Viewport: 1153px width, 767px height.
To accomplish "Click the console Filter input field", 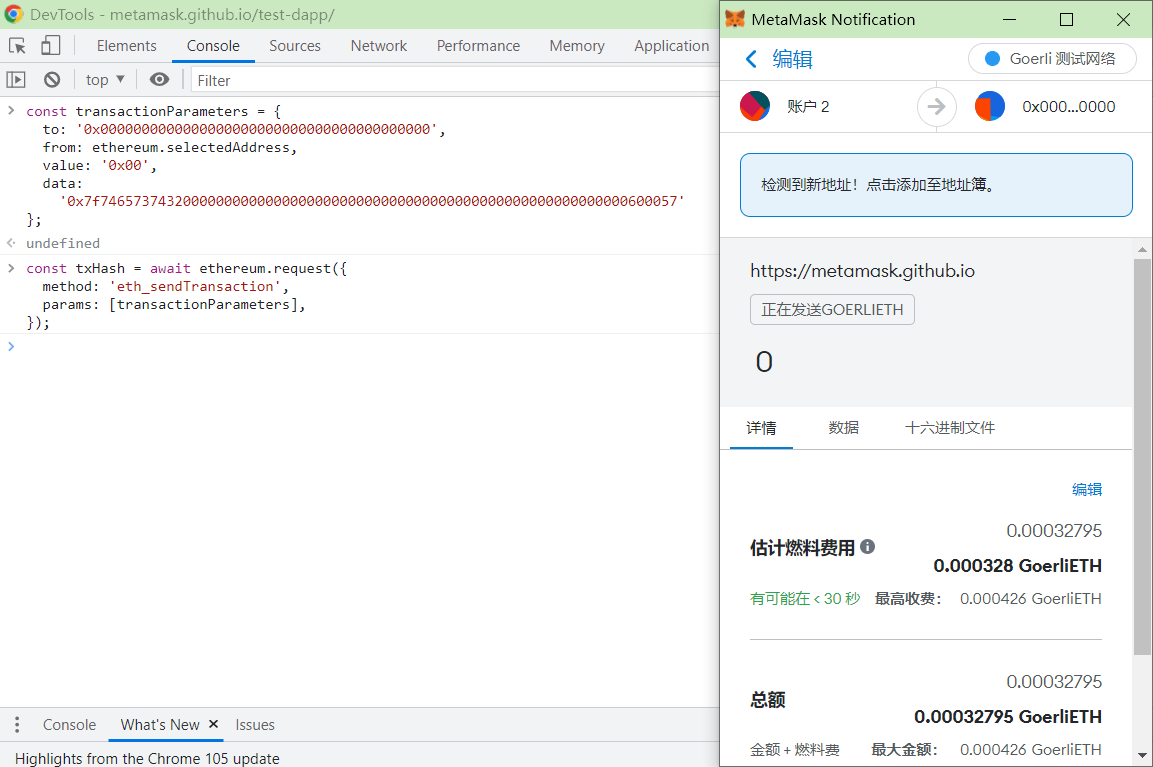I will pyautogui.click(x=280, y=79).
